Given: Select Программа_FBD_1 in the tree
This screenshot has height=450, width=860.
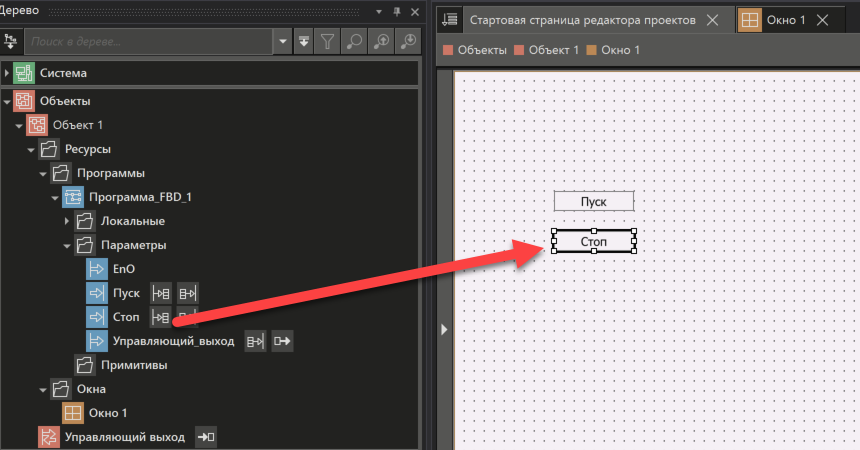Looking at the screenshot, I should [x=140, y=197].
